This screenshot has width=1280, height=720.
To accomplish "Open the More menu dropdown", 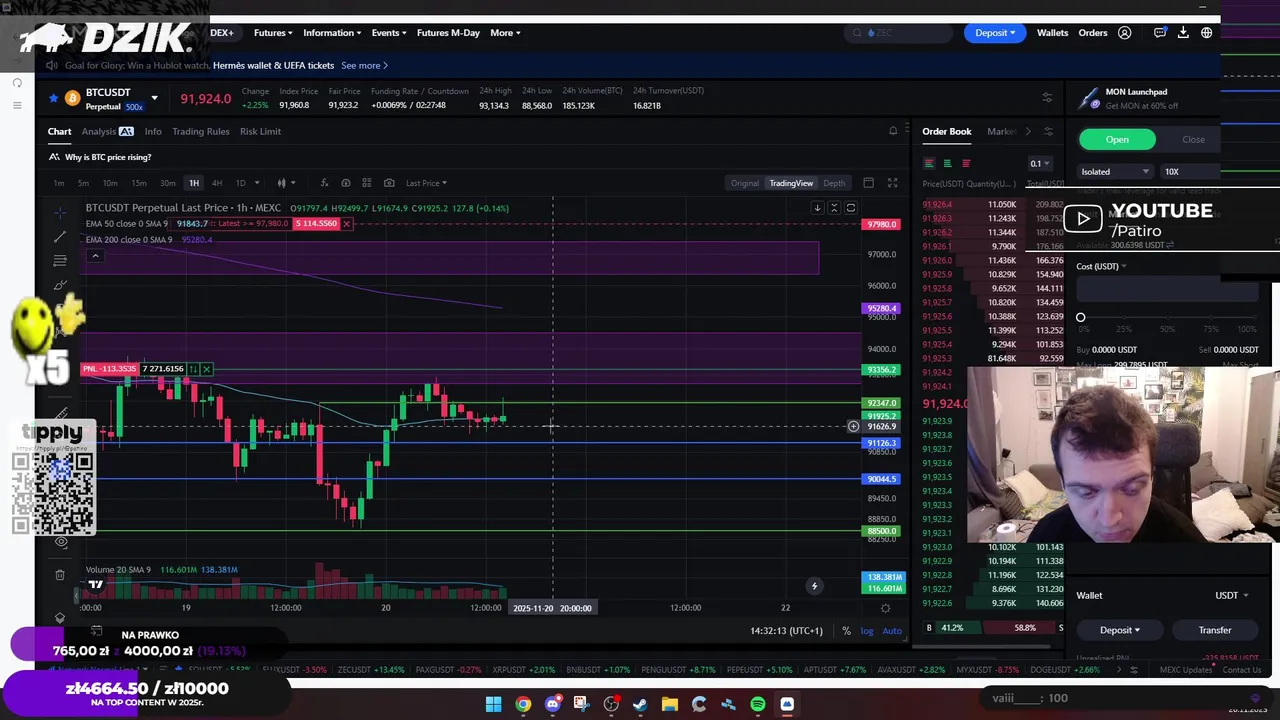I will pyautogui.click(x=506, y=33).
